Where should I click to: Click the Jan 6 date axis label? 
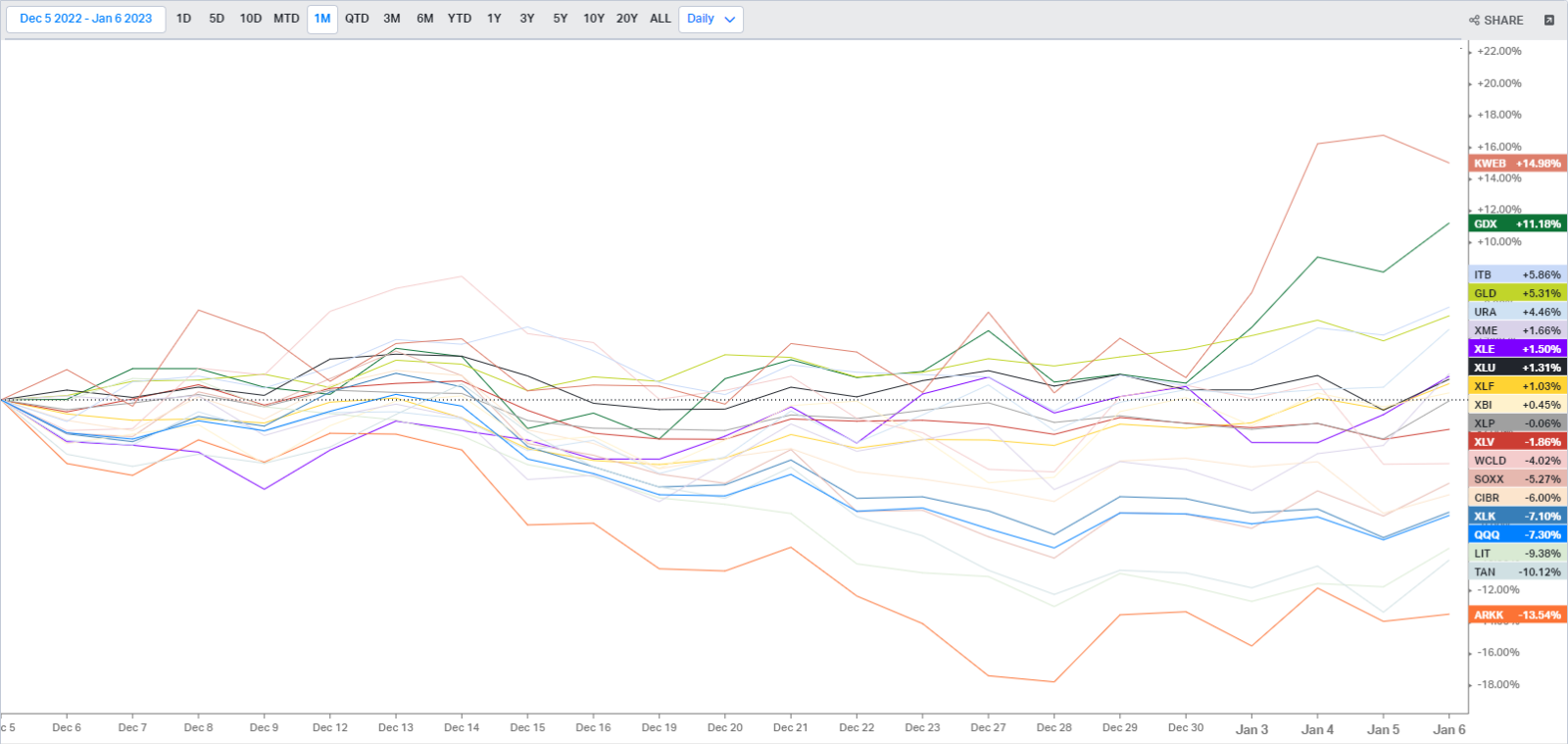[x=1449, y=729]
